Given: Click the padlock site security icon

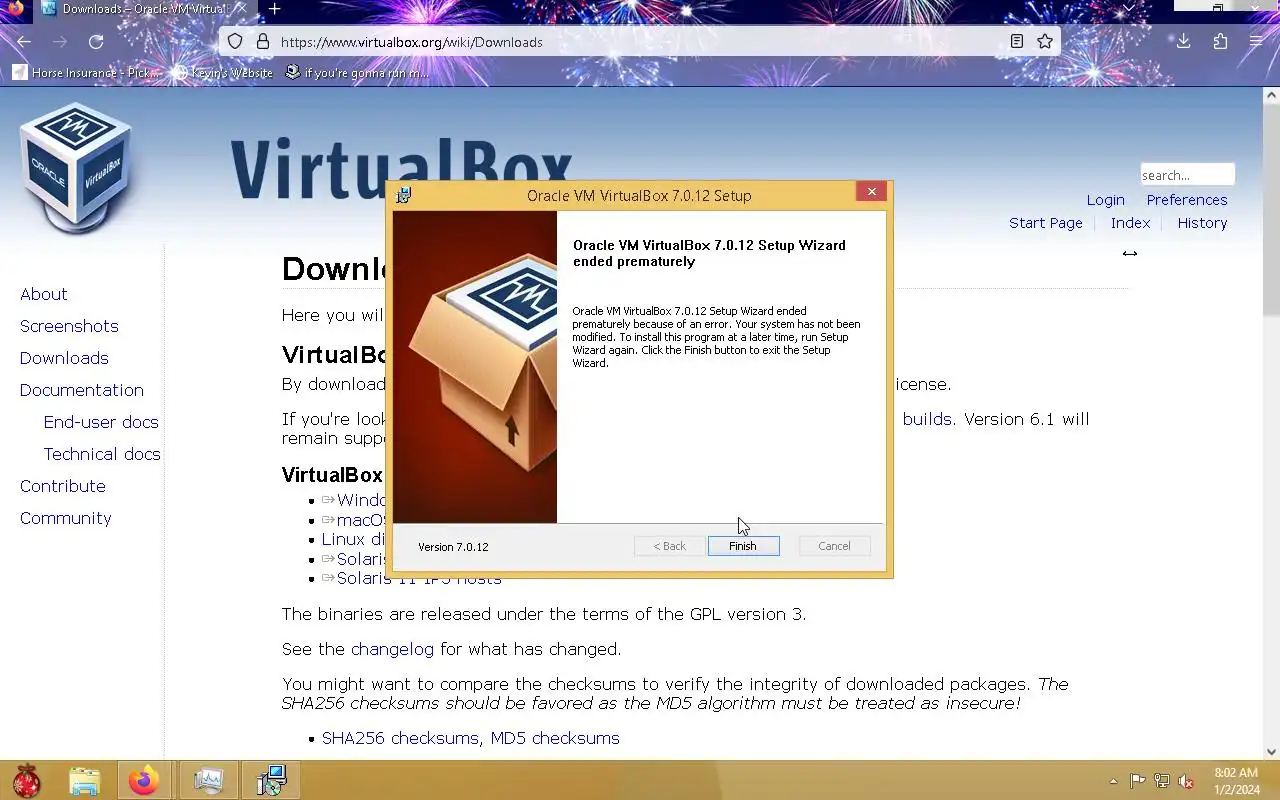Looking at the screenshot, I should (x=263, y=42).
